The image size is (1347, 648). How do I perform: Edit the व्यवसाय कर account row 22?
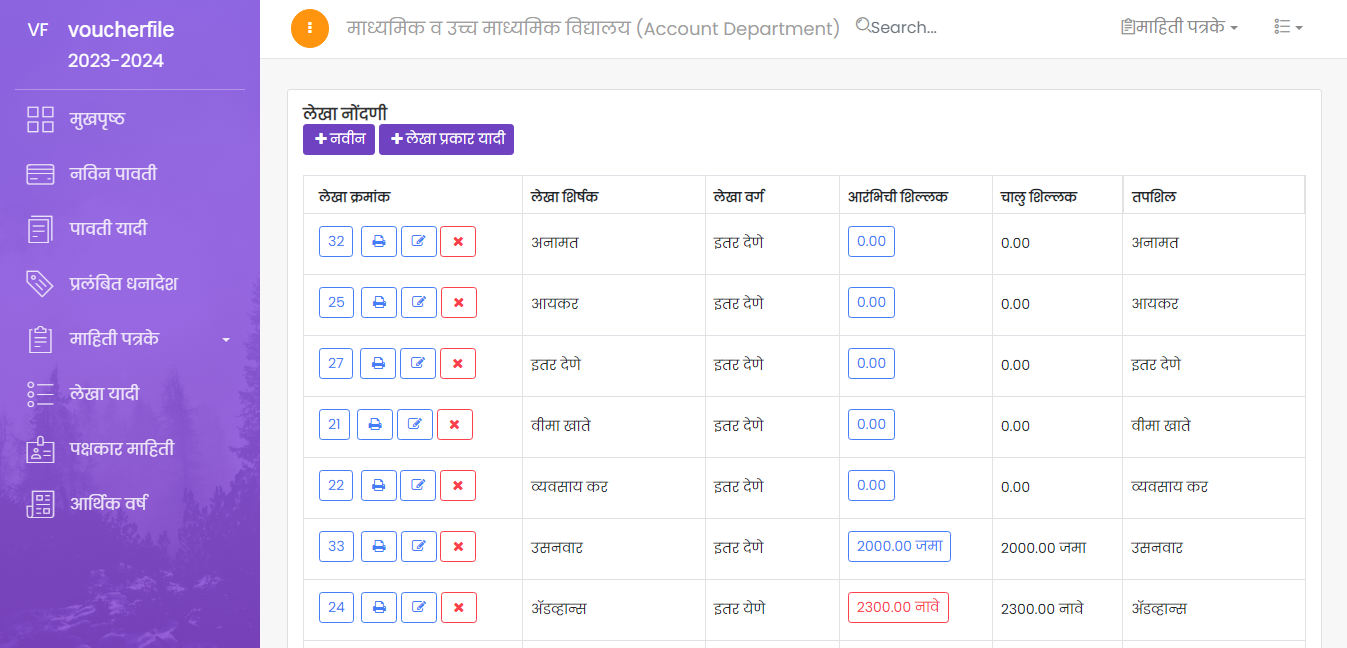pyautogui.click(x=418, y=486)
